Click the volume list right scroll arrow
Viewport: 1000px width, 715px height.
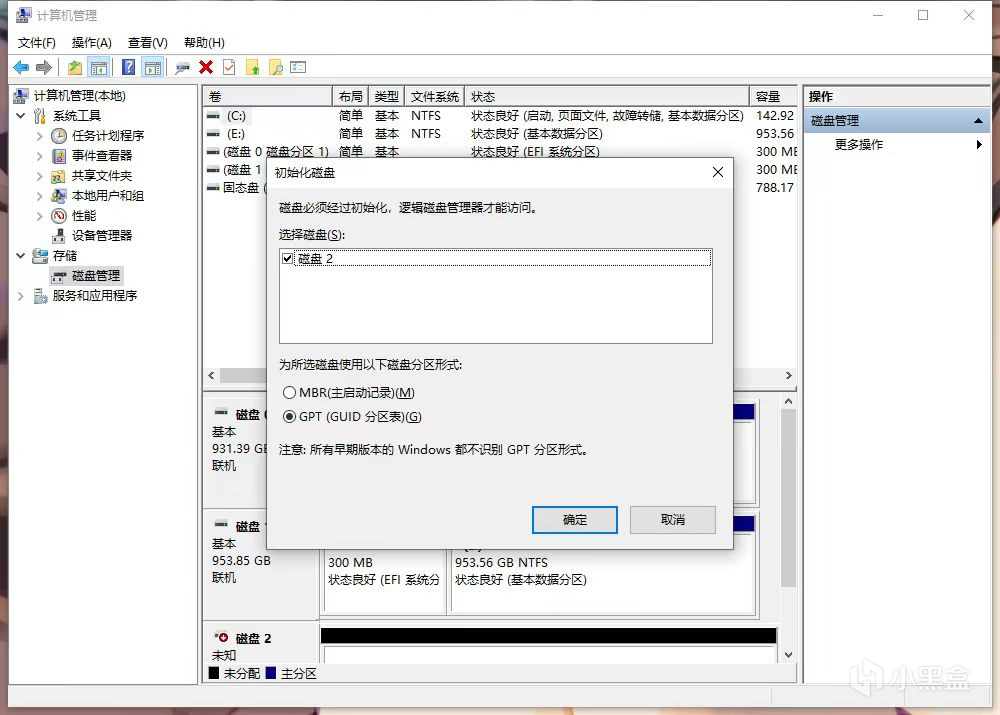pyautogui.click(x=789, y=376)
